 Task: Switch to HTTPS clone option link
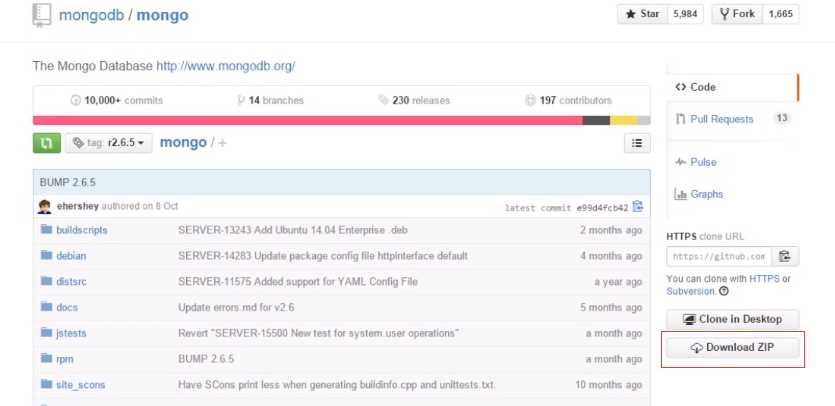pos(764,279)
